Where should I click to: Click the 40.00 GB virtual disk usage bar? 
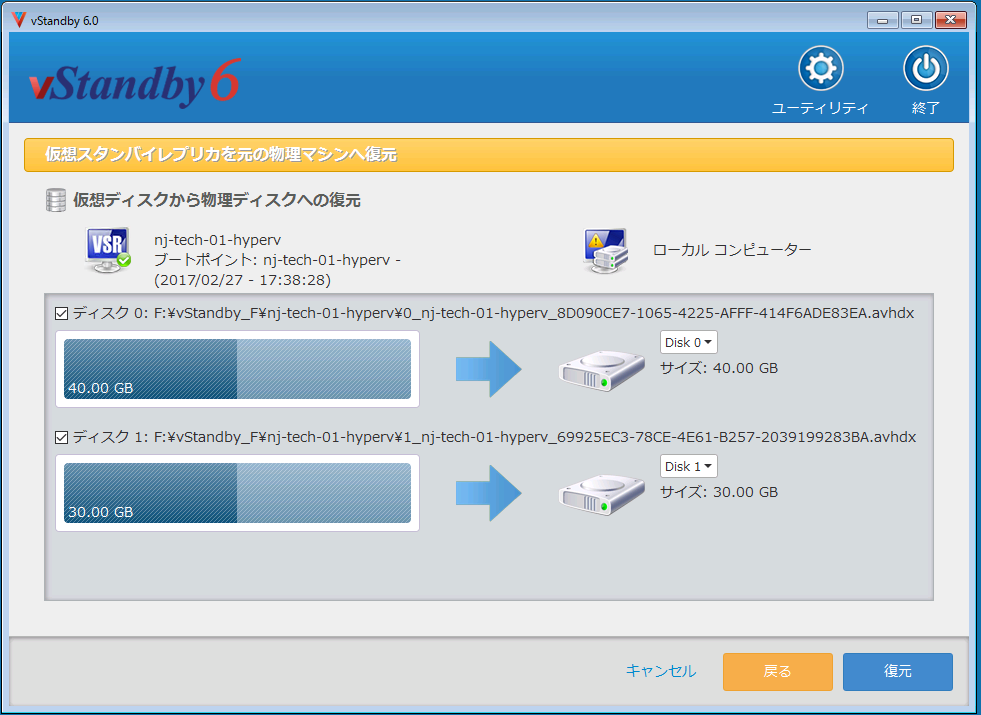(237, 369)
